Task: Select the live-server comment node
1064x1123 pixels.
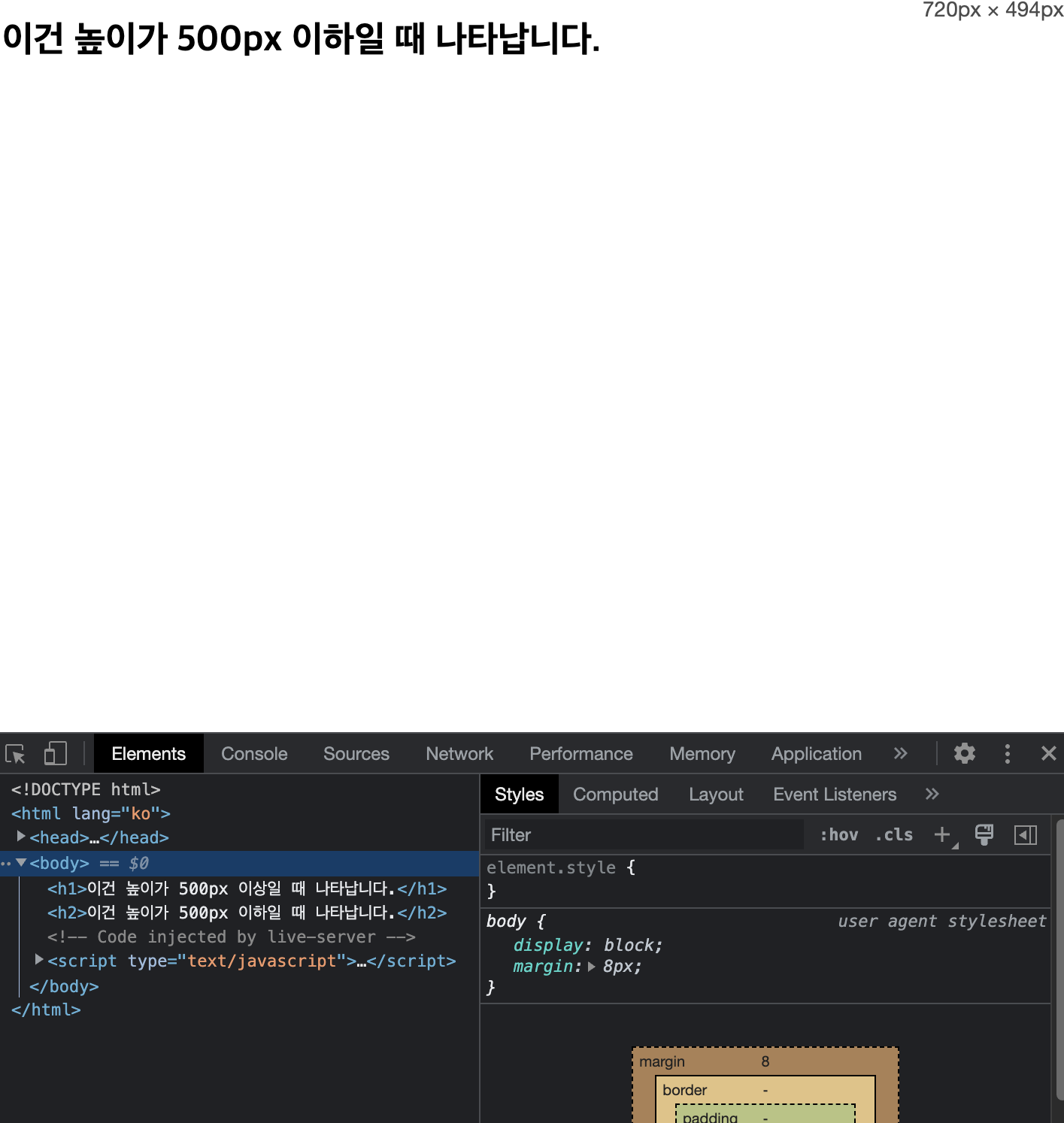Action: [232, 937]
